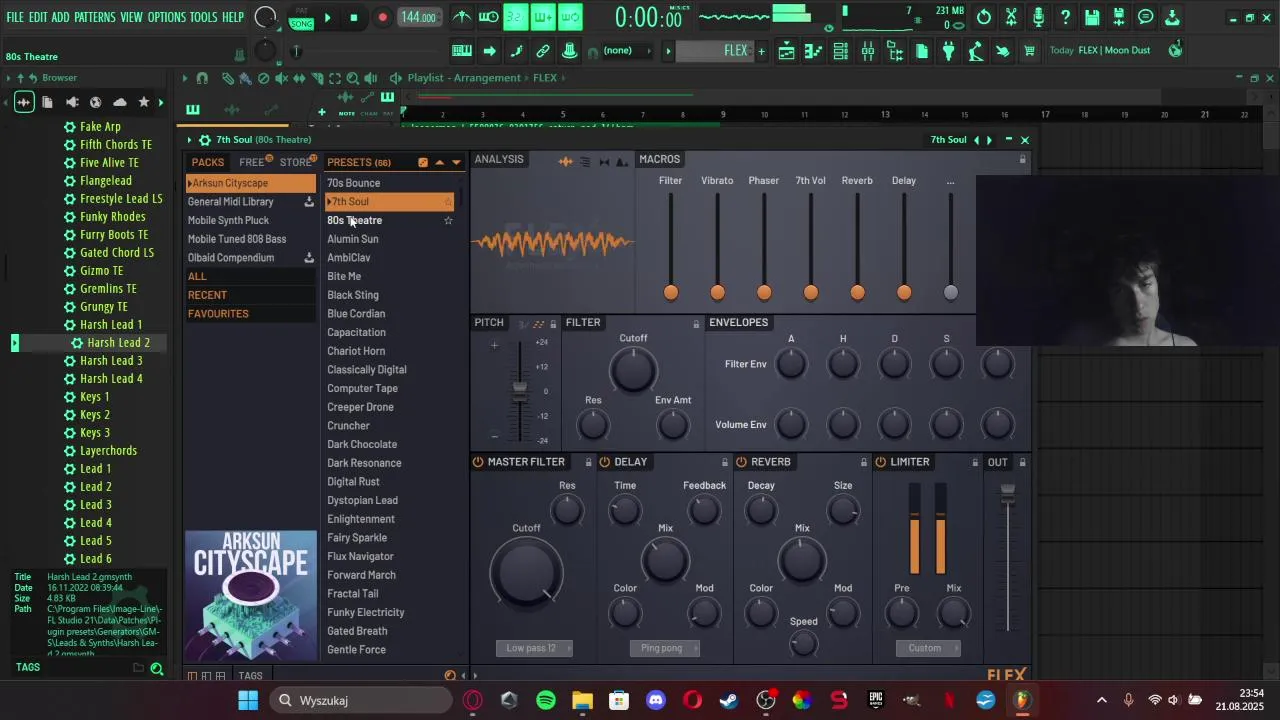Open the OPTIONS menu
1280x720 pixels.
pyautogui.click(x=166, y=17)
